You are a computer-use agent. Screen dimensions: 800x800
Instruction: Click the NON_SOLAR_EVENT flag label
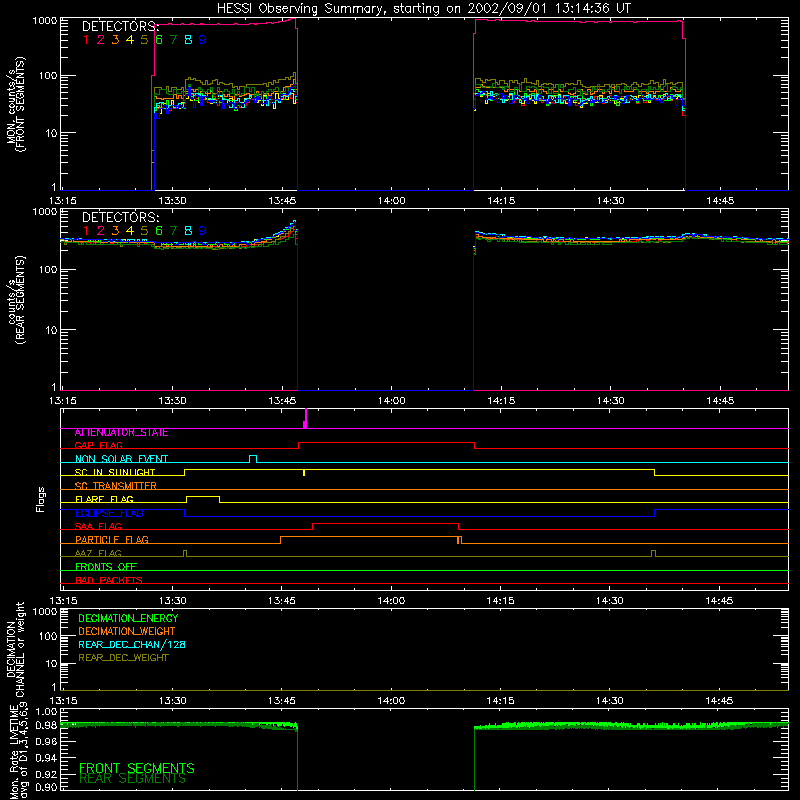point(121,459)
